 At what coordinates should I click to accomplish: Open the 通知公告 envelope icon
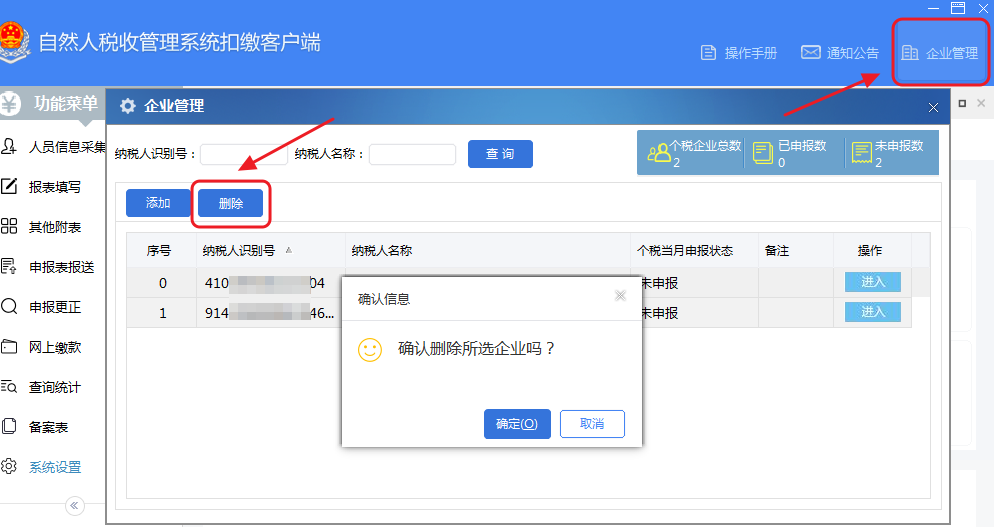[811, 52]
